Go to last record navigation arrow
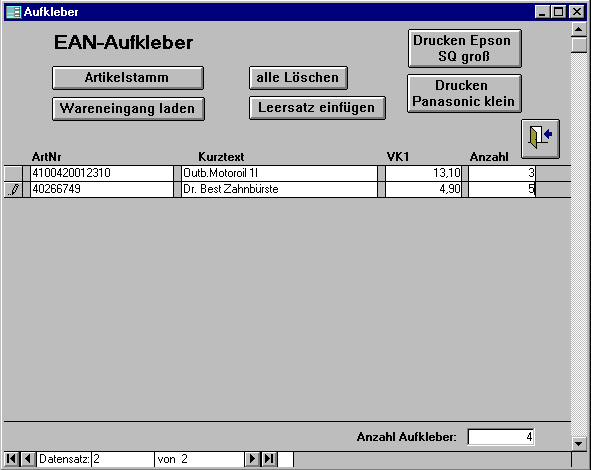This screenshot has width=591, height=470. tap(269, 459)
